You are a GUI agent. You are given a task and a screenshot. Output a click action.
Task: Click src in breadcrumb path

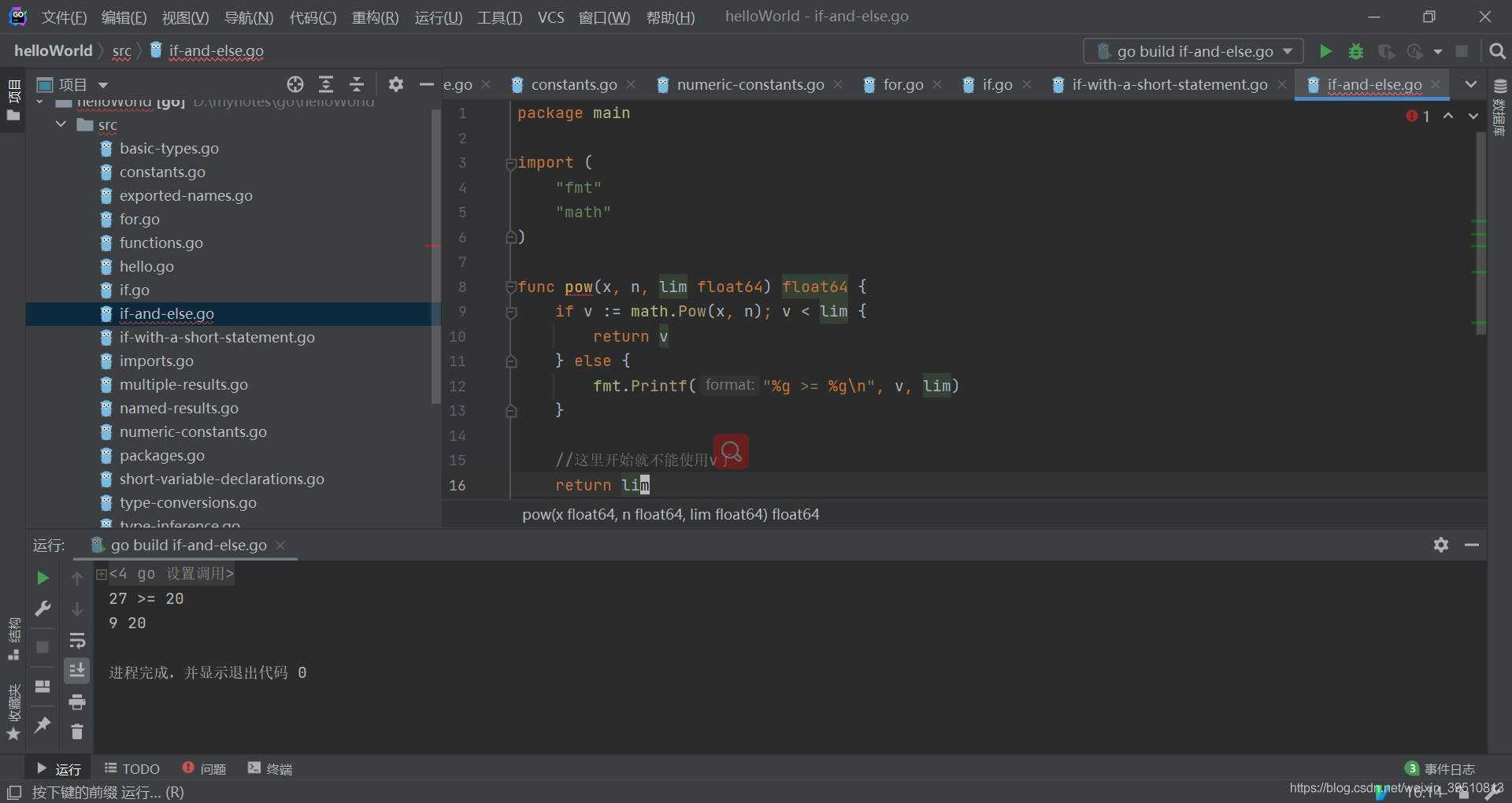121,51
